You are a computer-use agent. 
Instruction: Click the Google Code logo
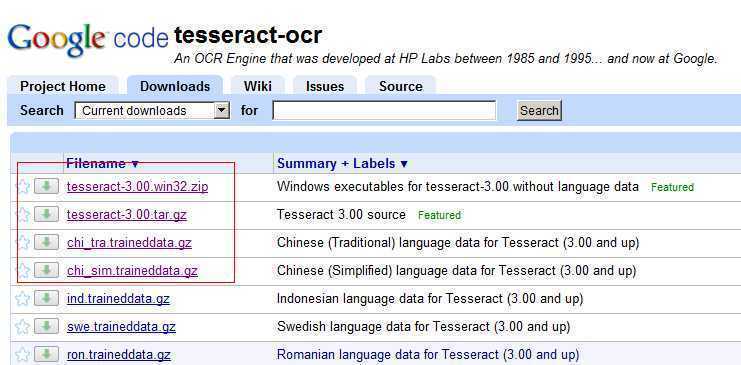tap(88, 40)
